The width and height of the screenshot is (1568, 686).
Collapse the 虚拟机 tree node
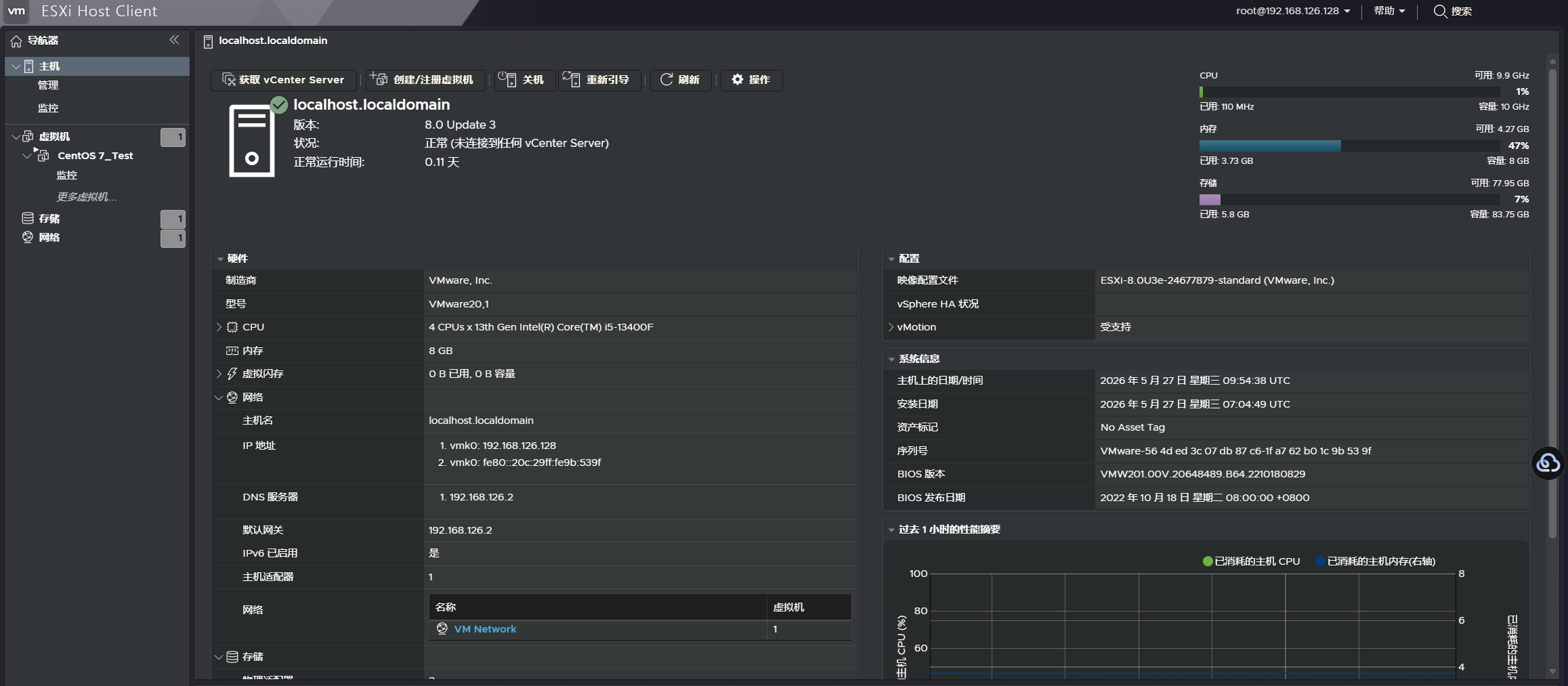tap(16, 137)
